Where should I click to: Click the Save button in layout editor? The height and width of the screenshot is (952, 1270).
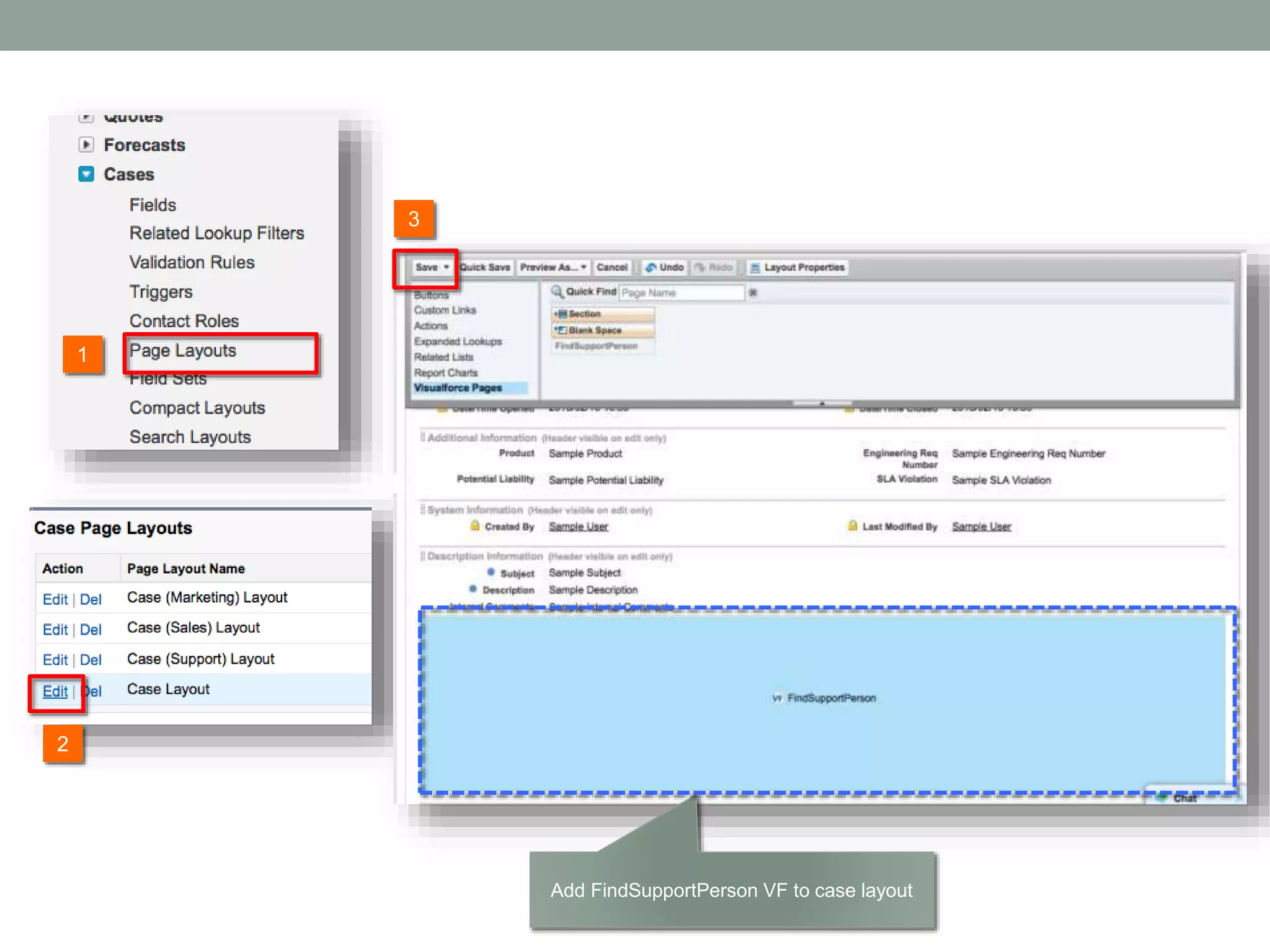[x=427, y=267]
